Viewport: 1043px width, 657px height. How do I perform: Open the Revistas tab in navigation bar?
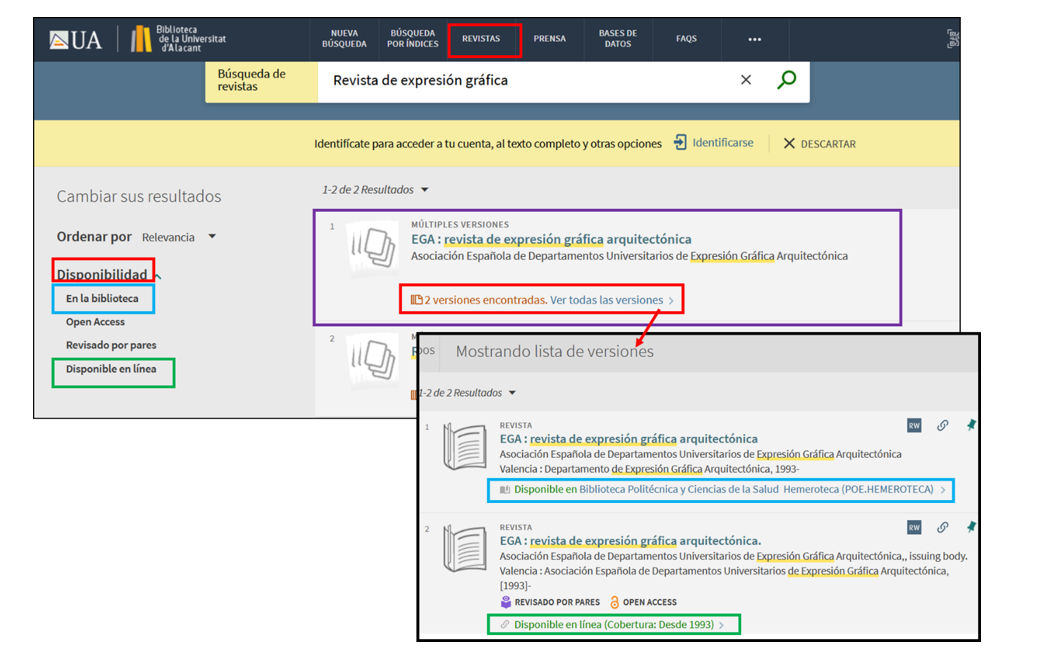(481, 39)
